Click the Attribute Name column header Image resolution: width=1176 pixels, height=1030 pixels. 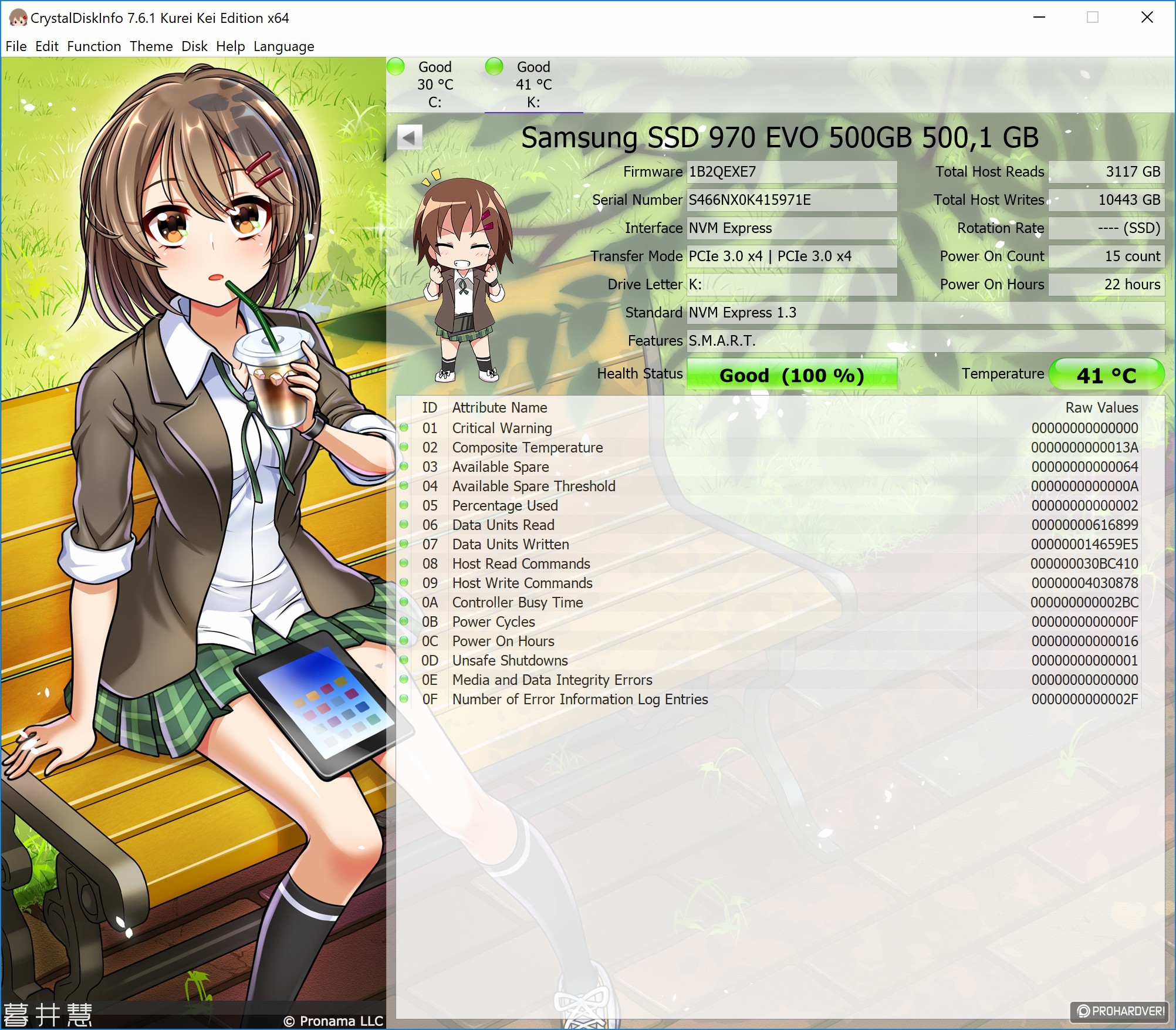(x=500, y=407)
